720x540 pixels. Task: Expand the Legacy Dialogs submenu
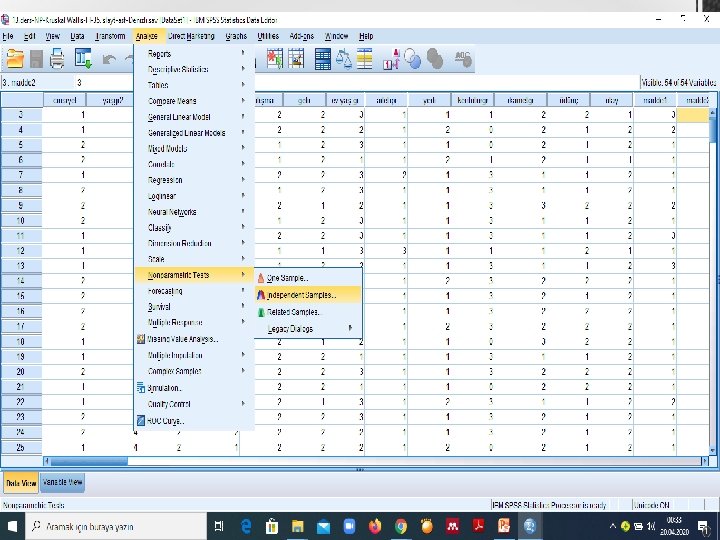308,329
